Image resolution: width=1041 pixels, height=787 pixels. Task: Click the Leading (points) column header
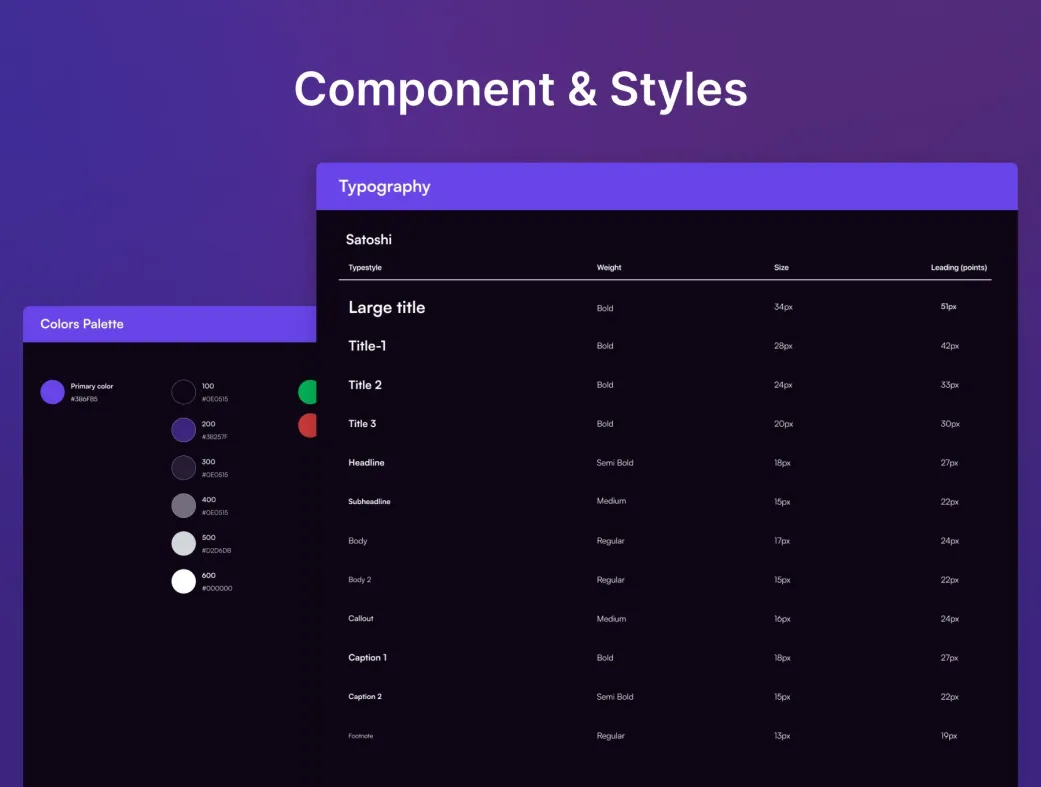point(959,268)
